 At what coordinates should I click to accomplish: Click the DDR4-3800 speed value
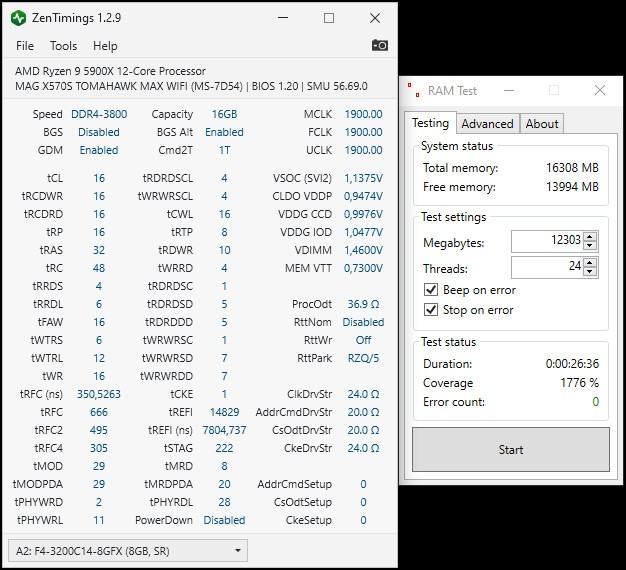[x=99, y=114]
